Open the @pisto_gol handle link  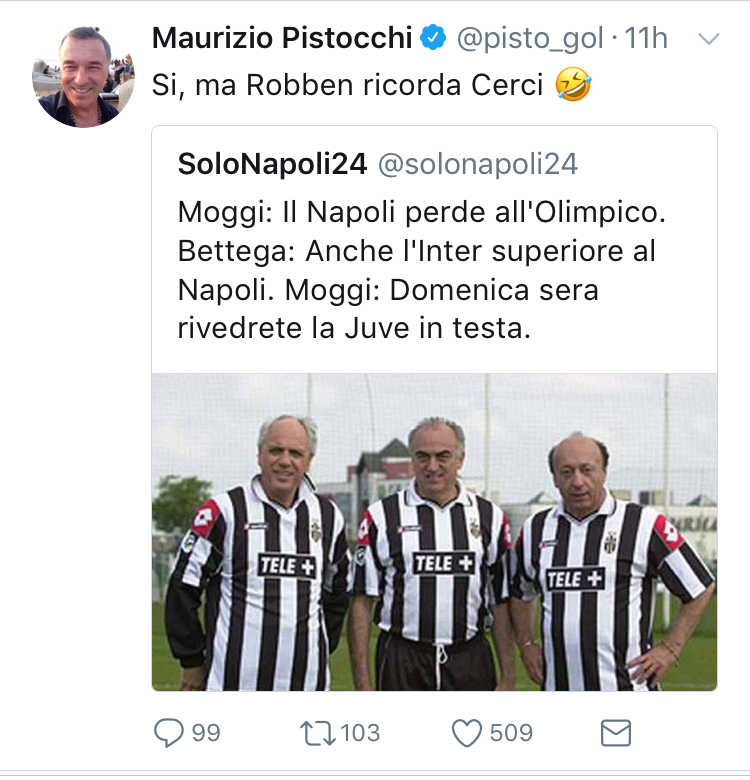[x=530, y=39]
